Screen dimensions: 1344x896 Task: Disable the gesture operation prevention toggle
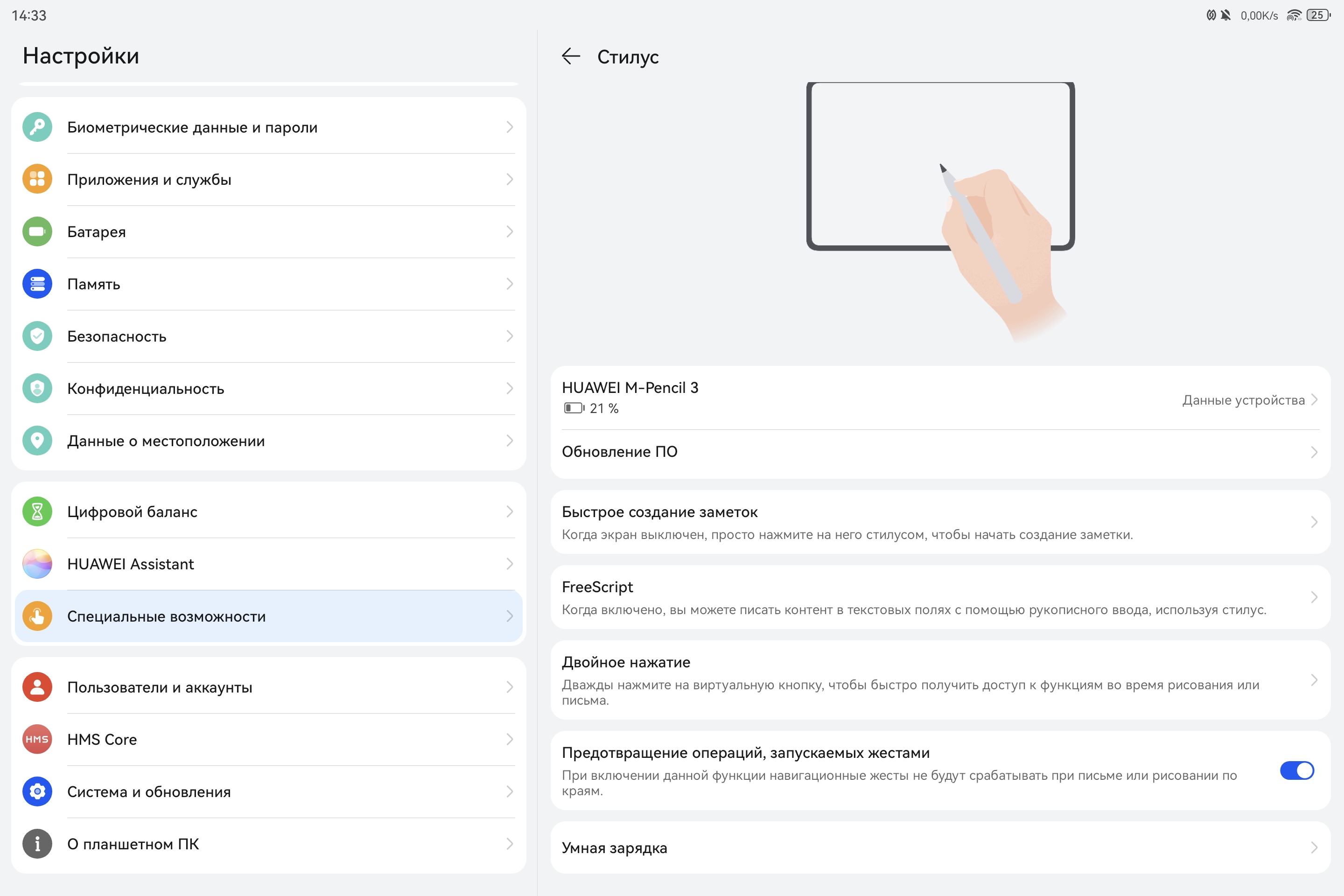point(1296,770)
